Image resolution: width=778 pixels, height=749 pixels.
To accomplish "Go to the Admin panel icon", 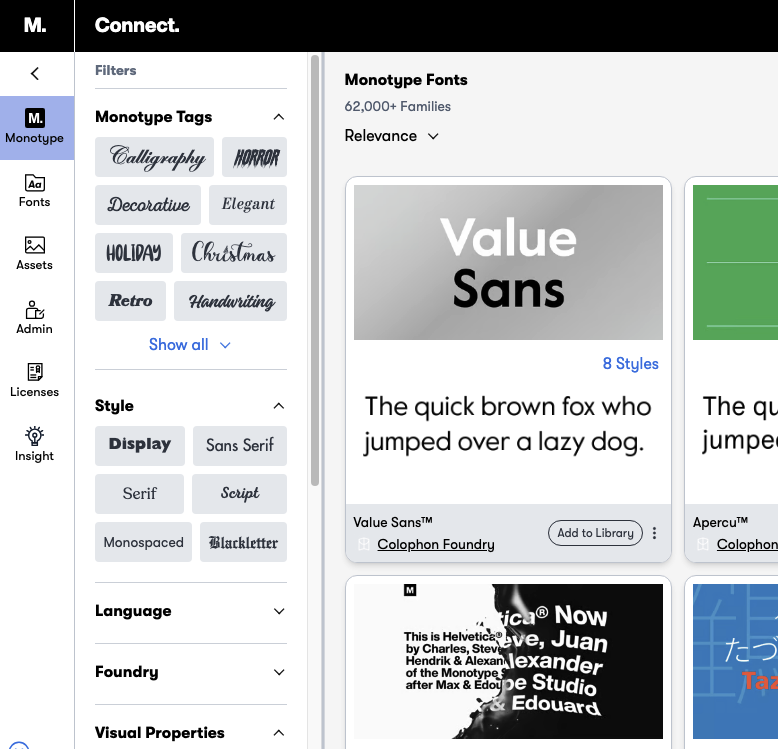I will coord(35,317).
